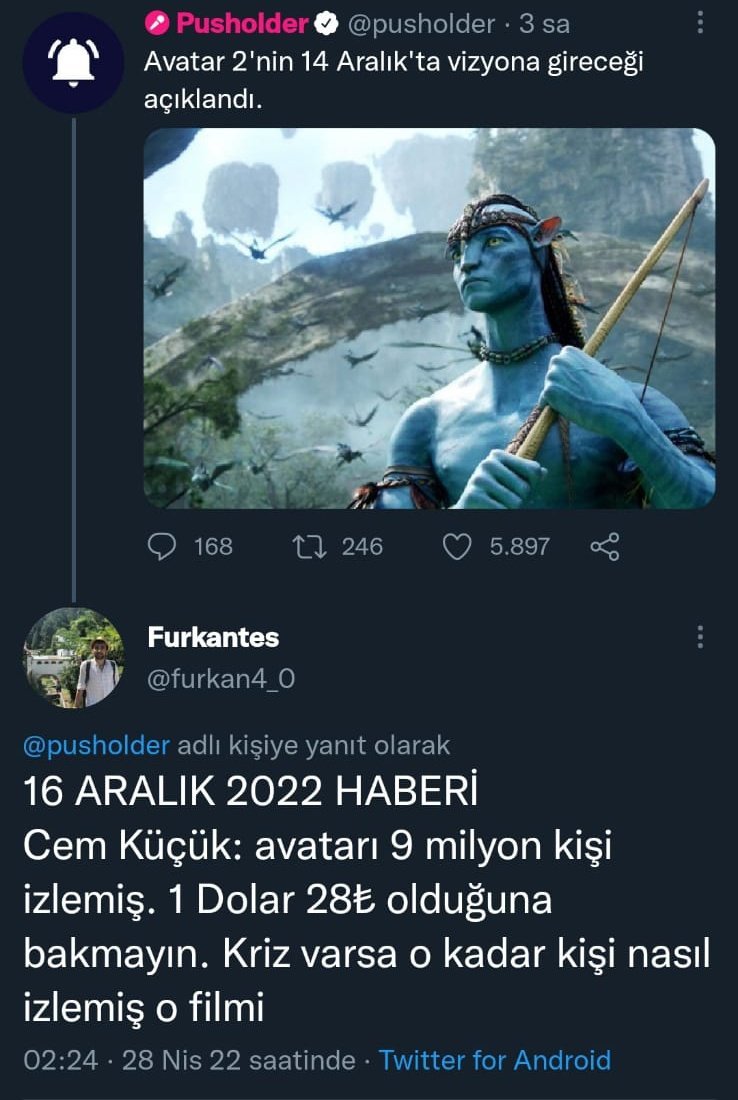Click the Furkantes reply text about Cem Küçük
This screenshot has width=738, height=1100.
coord(367,899)
